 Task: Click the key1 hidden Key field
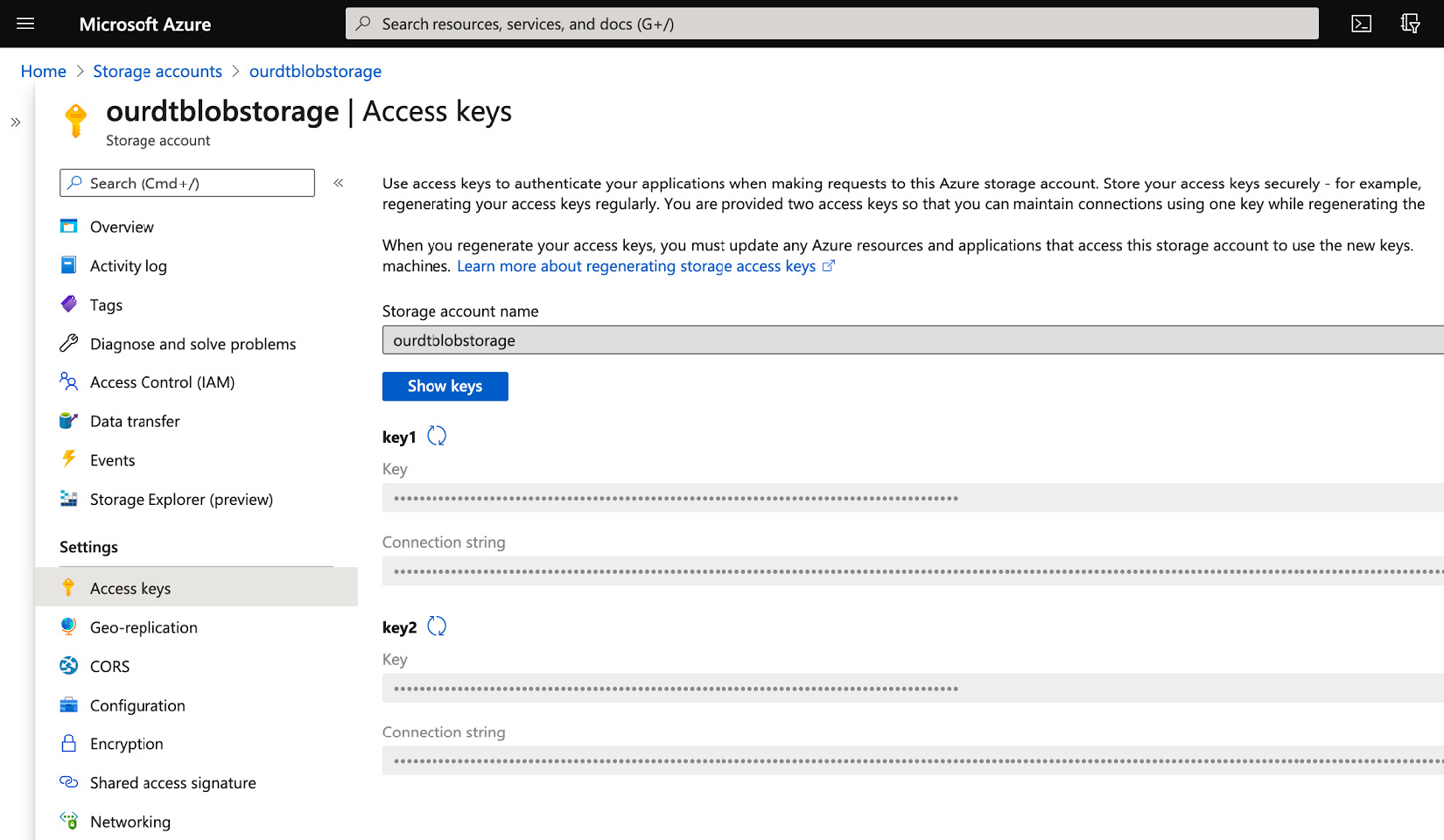point(913,498)
